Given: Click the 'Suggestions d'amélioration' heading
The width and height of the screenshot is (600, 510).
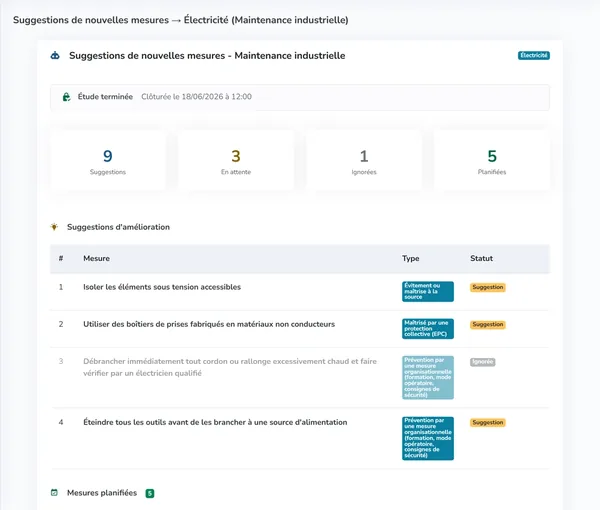Looking at the screenshot, I should point(118,227).
